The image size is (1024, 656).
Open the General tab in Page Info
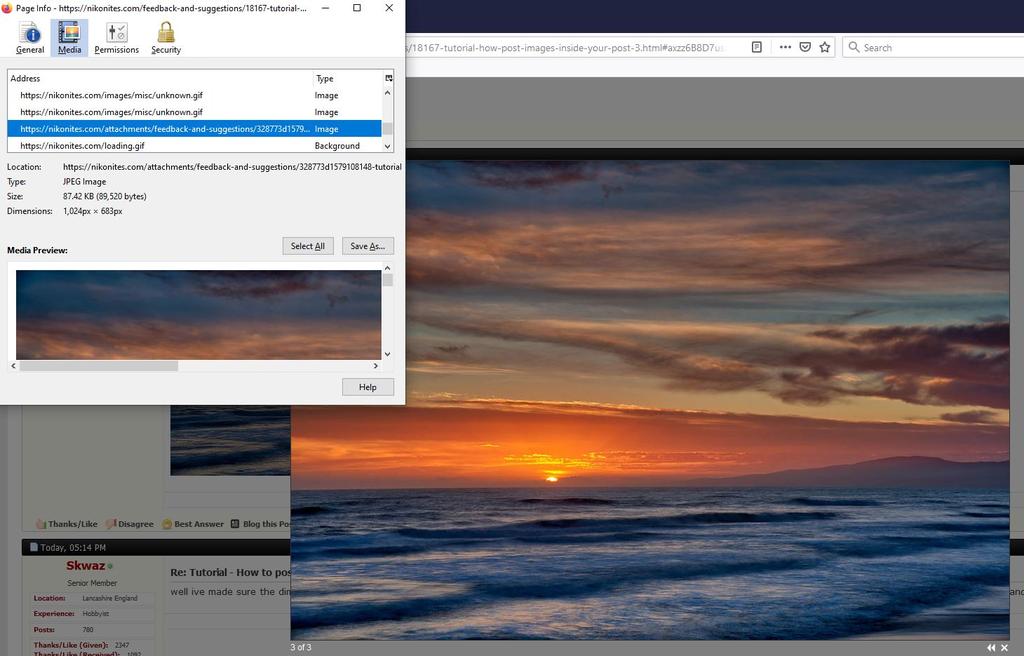click(x=30, y=38)
